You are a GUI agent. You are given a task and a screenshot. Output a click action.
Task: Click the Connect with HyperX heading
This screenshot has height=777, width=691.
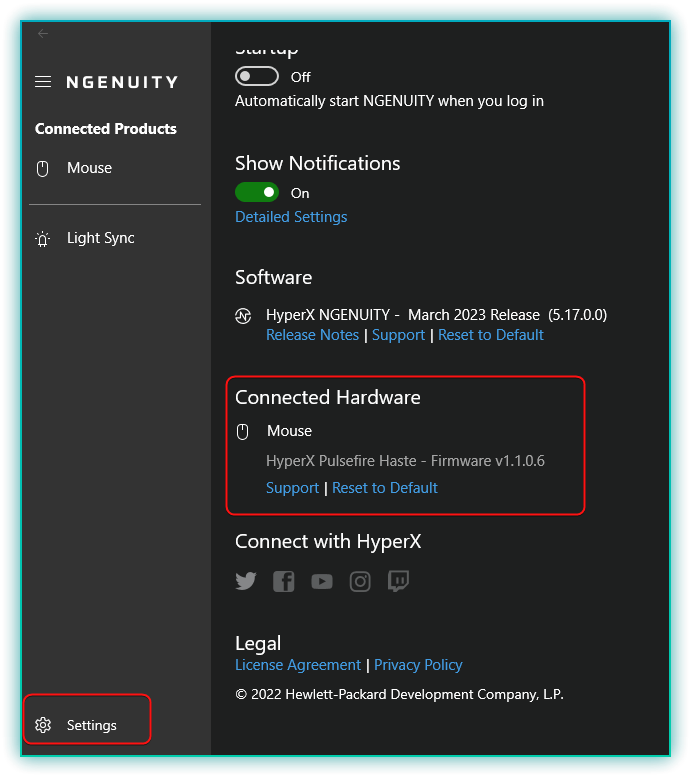[328, 542]
